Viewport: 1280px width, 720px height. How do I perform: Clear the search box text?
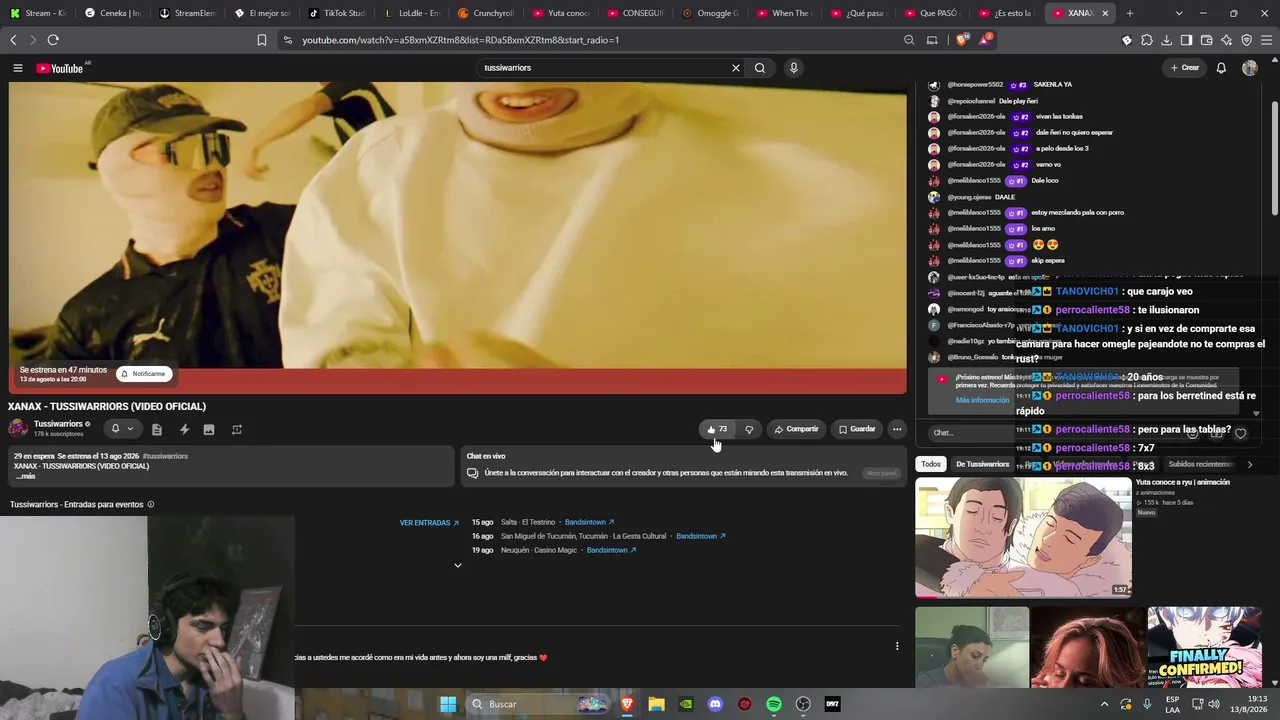pos(736,68)
